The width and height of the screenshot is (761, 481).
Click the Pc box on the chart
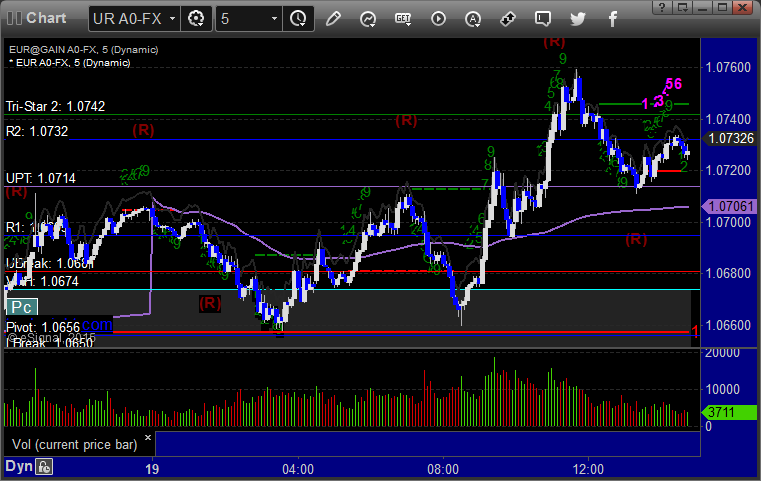[x=21, y=307]
